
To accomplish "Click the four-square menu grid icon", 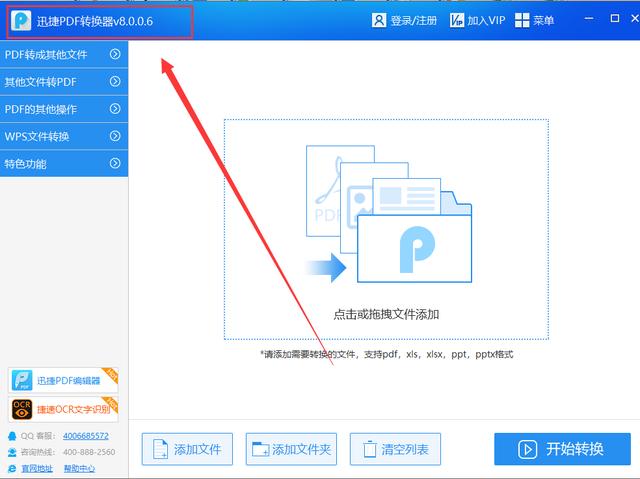I will point(522,20).
